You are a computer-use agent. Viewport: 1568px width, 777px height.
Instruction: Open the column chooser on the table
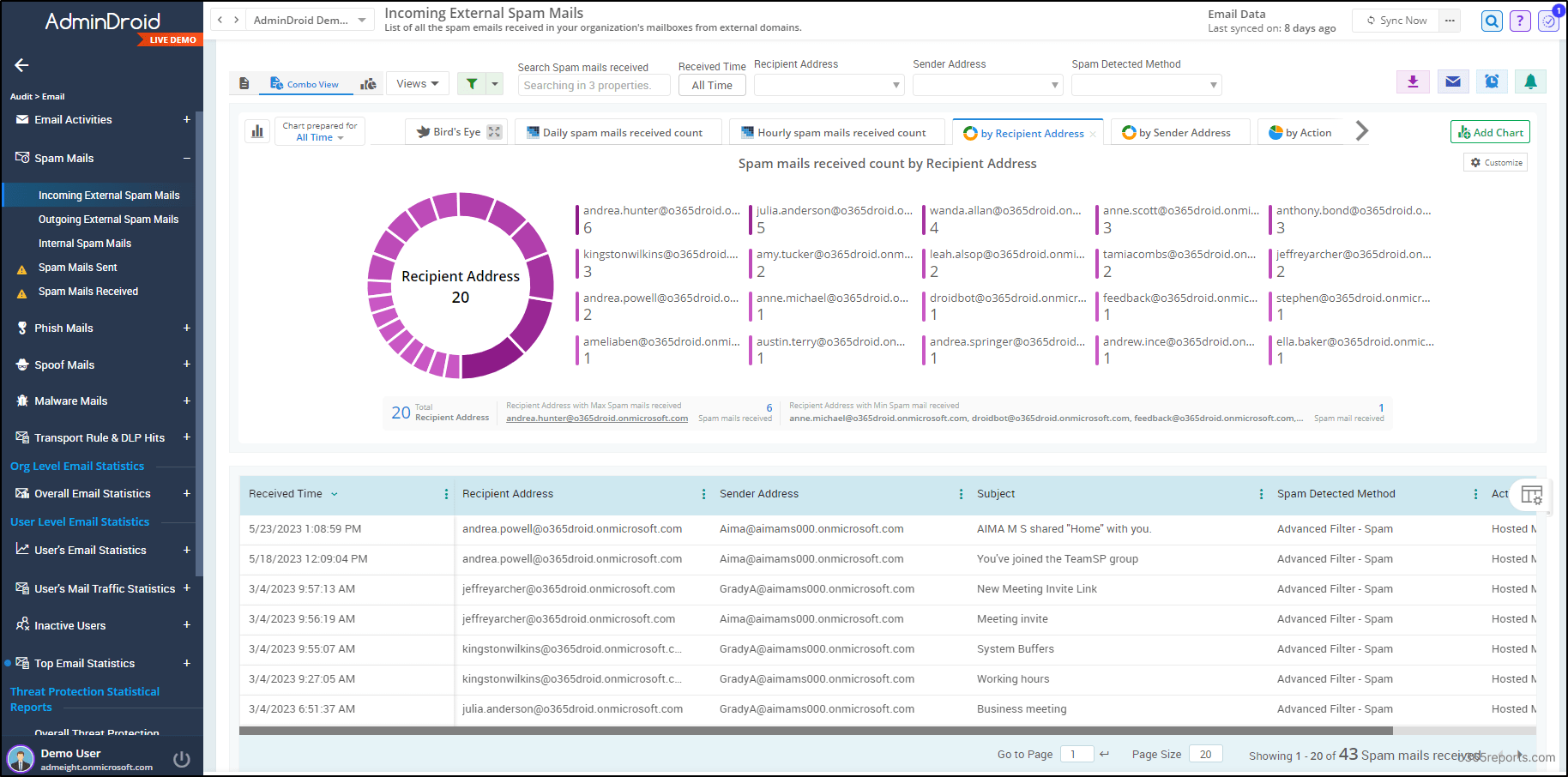[x=1532, y=496]
